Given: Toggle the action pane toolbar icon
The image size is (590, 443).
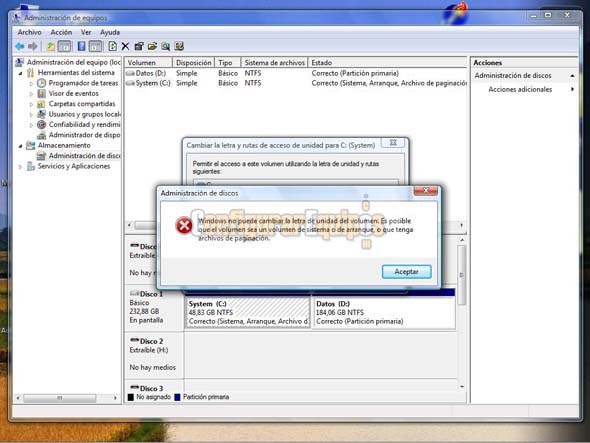Looking at the screenshot, I should [x=95, y=47].
